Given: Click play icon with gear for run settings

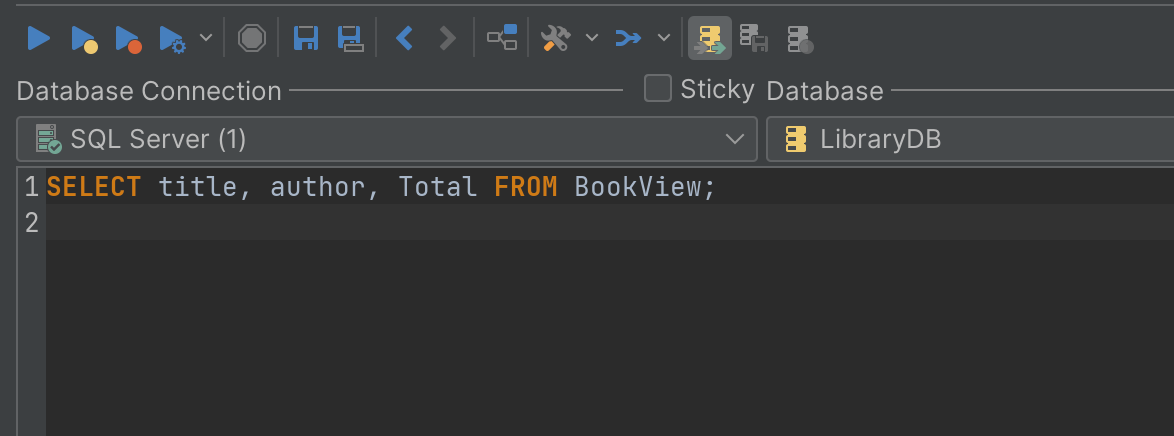Looking at the screenshot, I should click(172, 38).
